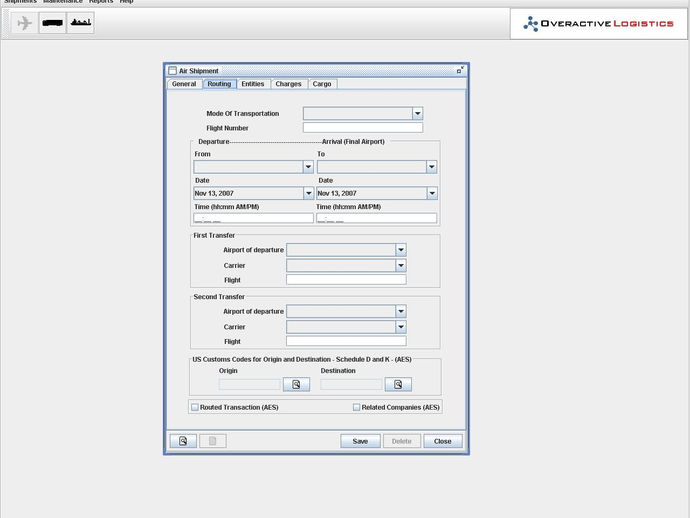Open First Transfer Carrier dropdown
This screenshot has height=518, width=690.
point(400,265)
